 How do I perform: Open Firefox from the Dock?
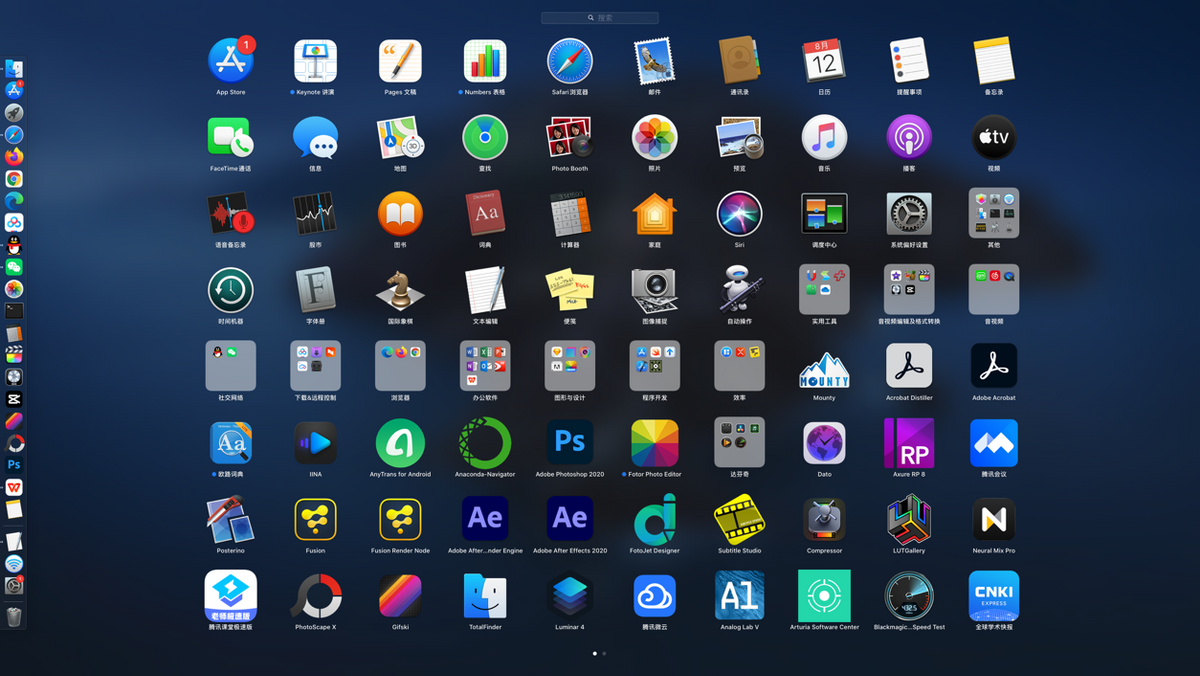(x=14, y=157)
